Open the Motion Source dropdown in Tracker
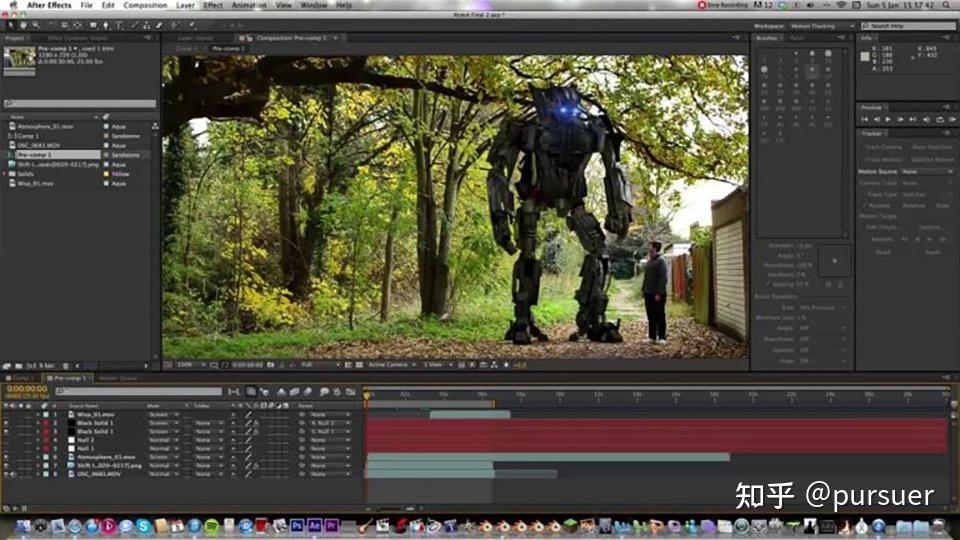 (x=926, y=172)
